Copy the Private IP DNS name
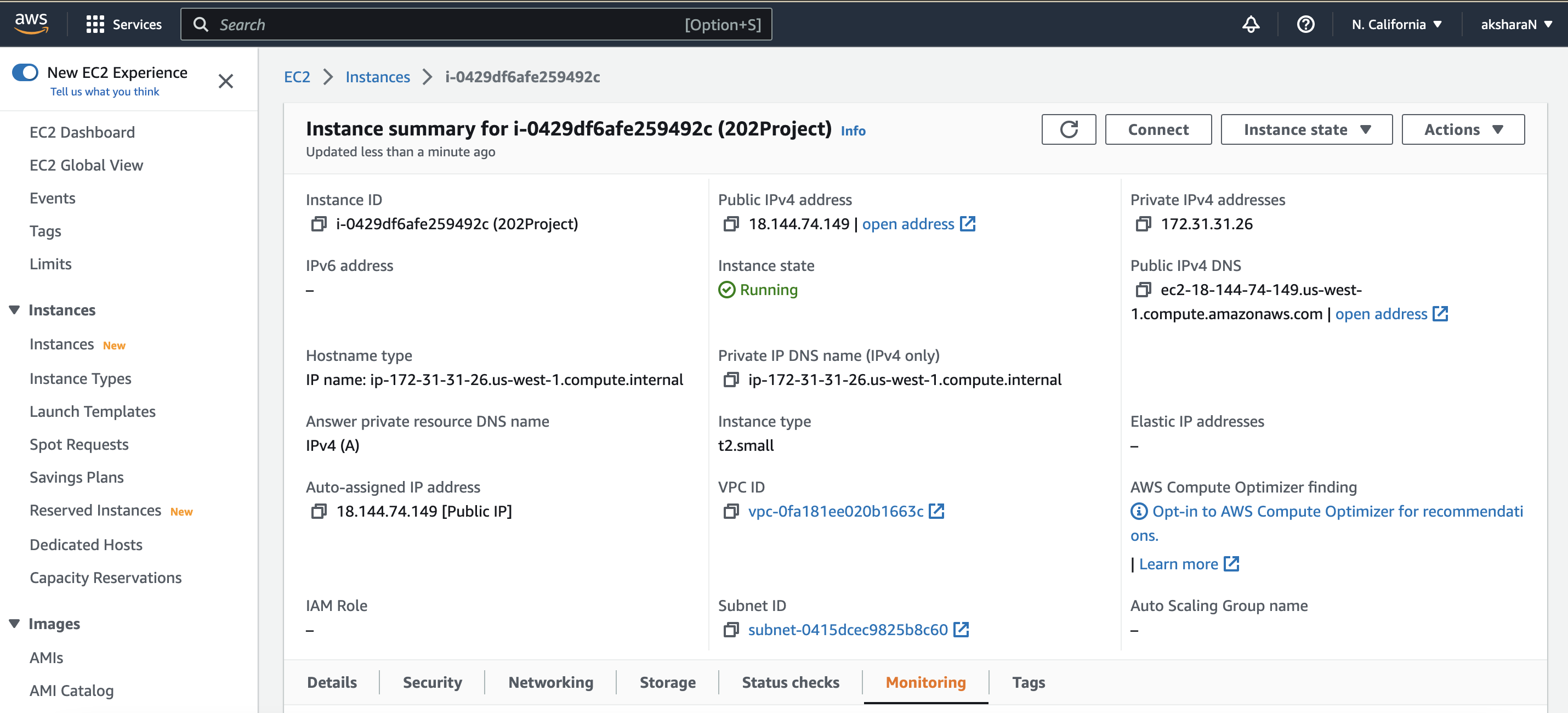This screenshot has height=713, width=1568. click(730, 380)
